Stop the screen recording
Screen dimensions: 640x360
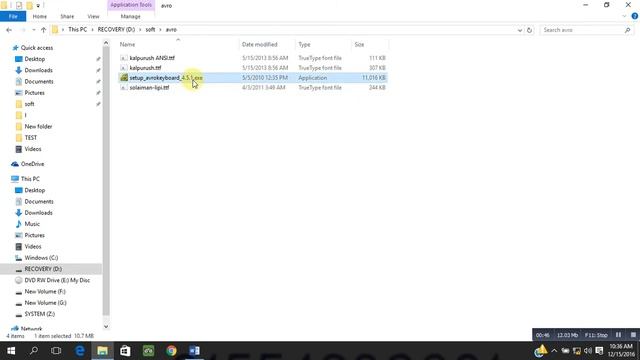(x=633, y=335)
